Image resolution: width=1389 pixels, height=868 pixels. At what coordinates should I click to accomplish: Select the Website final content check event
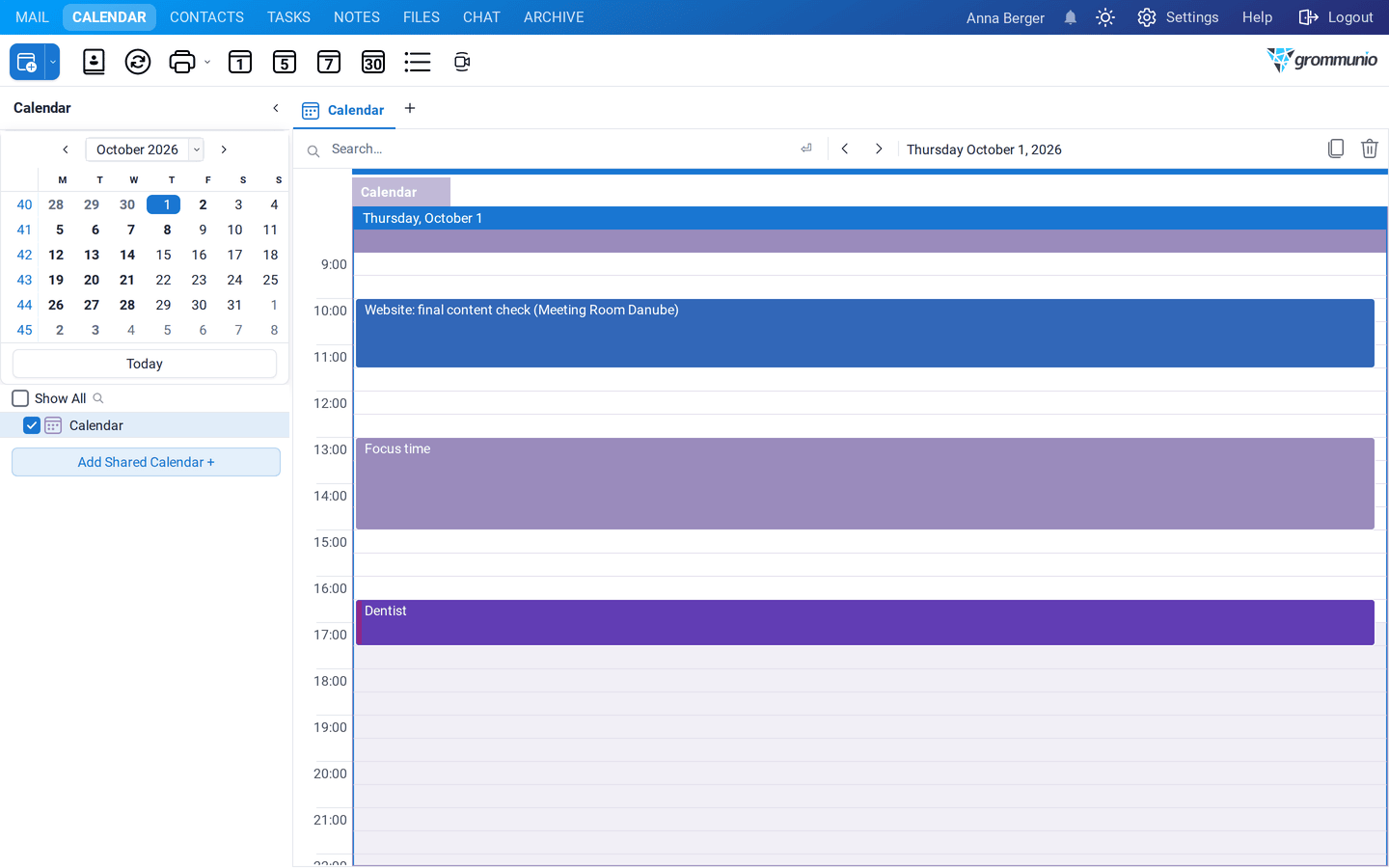[865, 334]
